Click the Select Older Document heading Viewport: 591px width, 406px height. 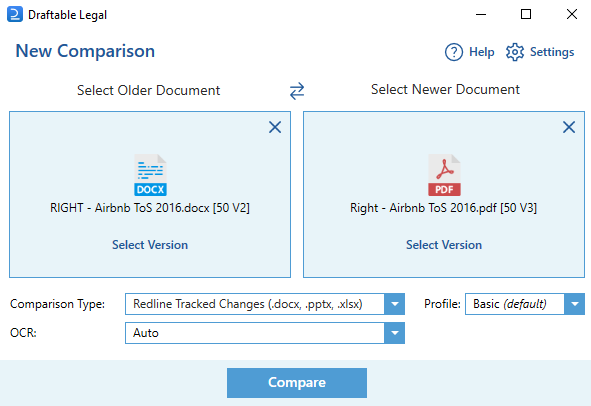point(149,90)
